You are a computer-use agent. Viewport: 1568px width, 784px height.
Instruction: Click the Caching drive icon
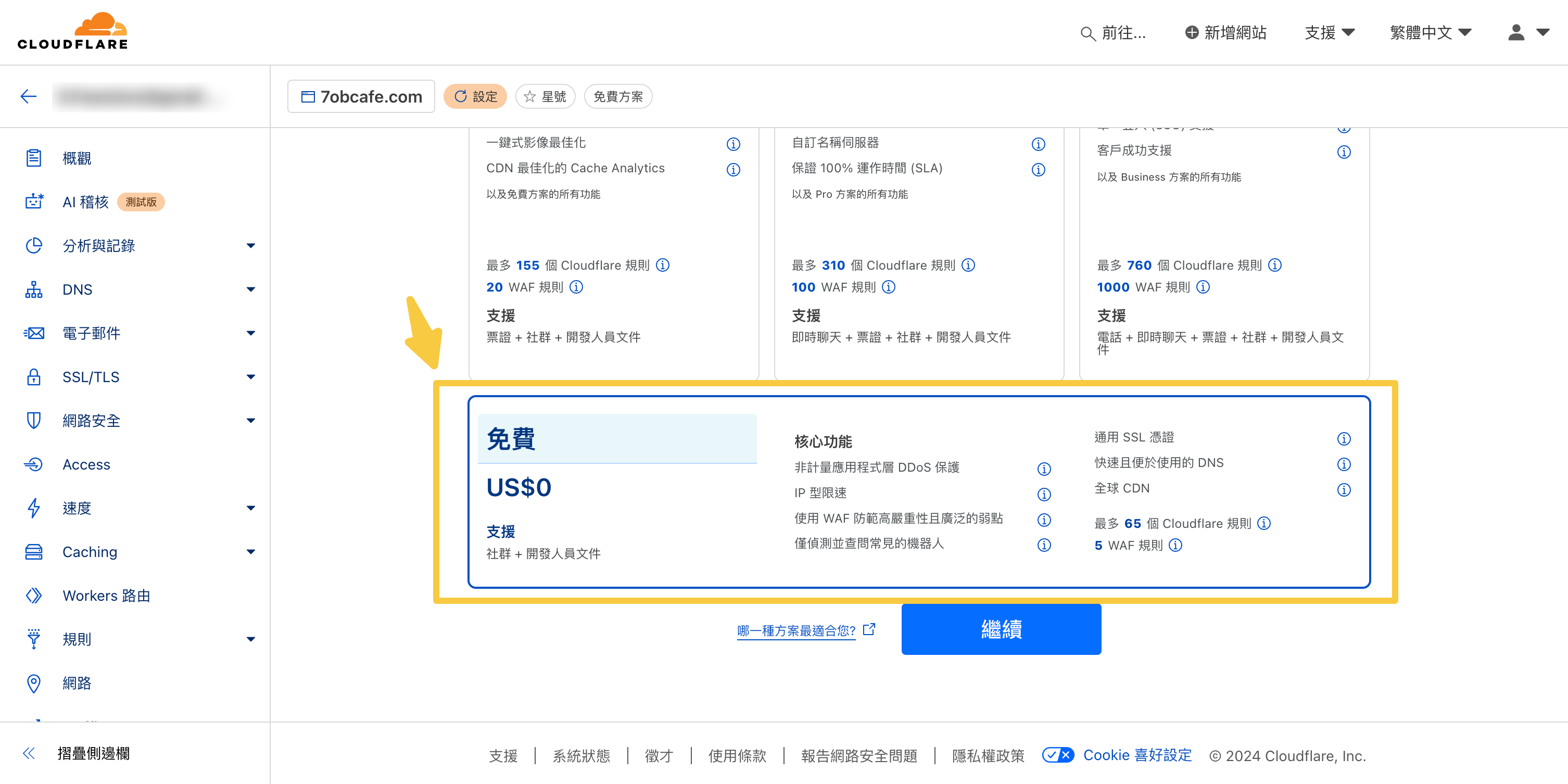[34, 552]
